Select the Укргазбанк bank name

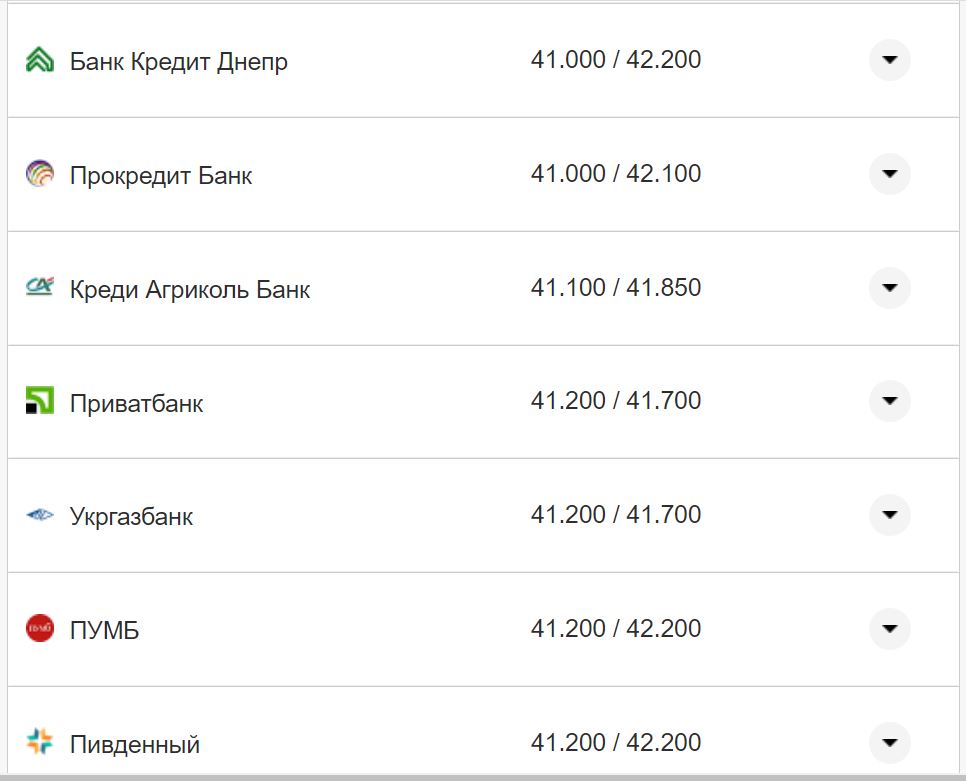[131, 517]
